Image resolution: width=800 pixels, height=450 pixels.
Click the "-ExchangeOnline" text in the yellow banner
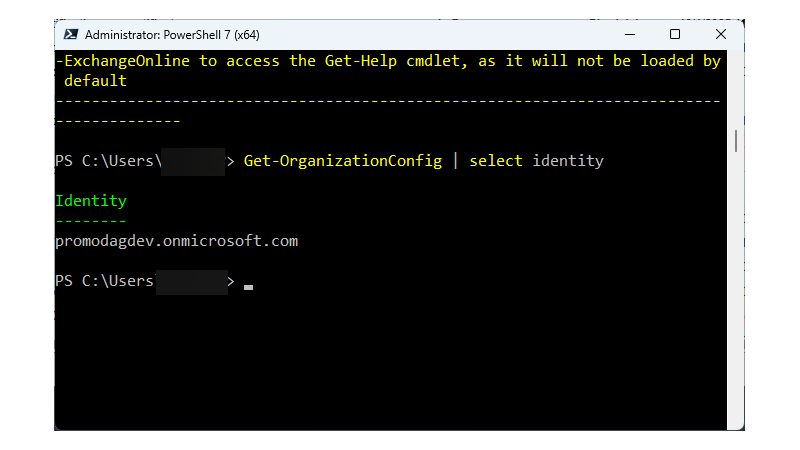pos(124,61)
